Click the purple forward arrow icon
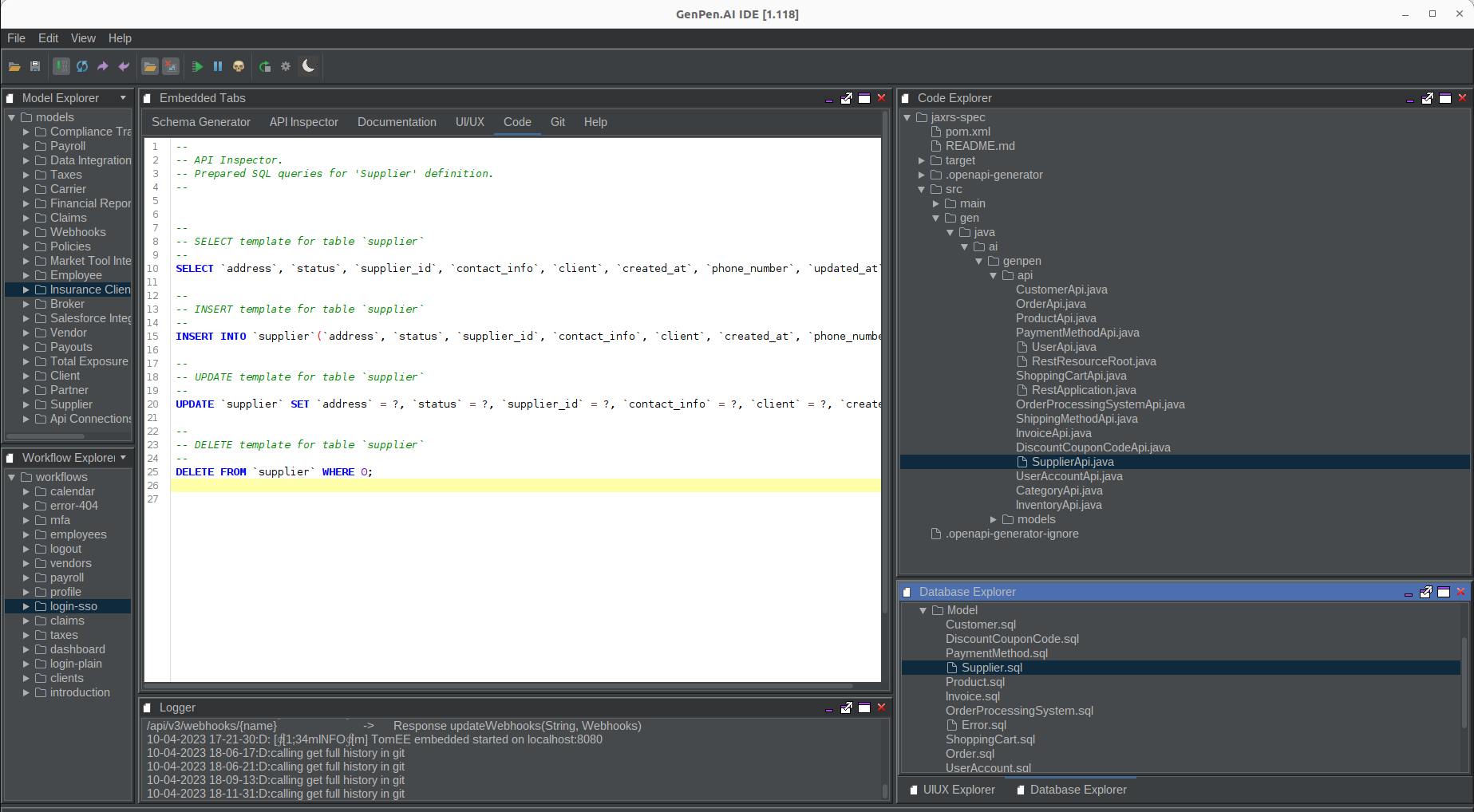The image size is (1474, 812). point(103,66)
